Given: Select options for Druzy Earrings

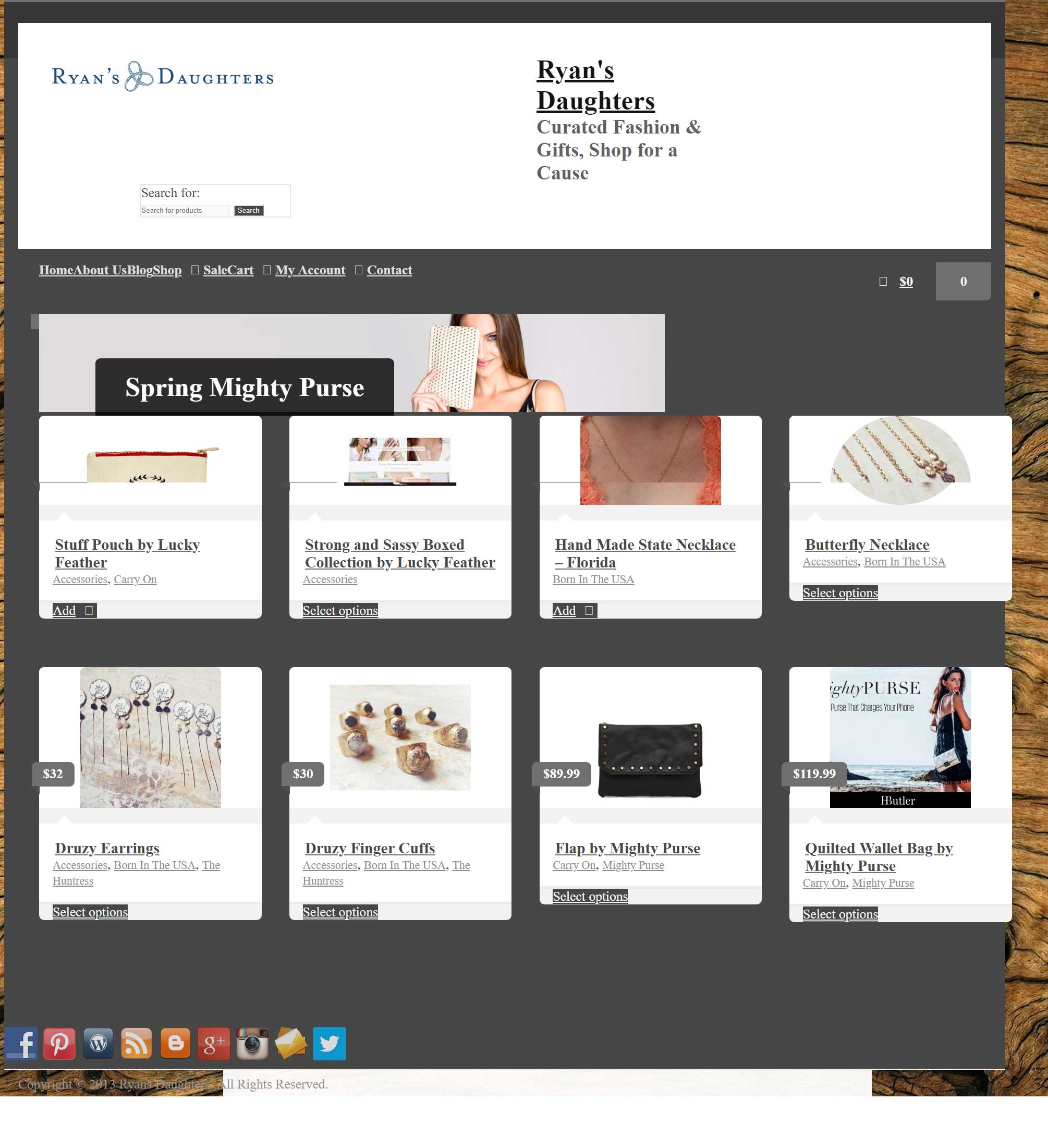Looking at the screenshot, I should (x=90, y=912).
